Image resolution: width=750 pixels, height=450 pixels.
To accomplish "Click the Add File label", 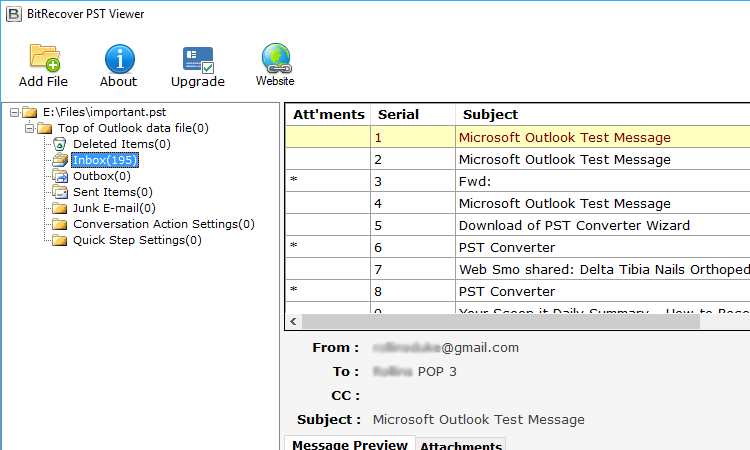I will point(43,82).
